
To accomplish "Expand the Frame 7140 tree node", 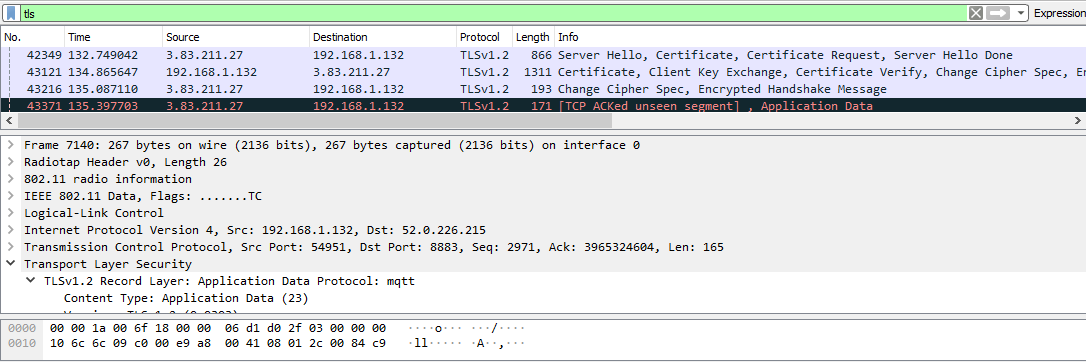I will (x=10, y=145).
